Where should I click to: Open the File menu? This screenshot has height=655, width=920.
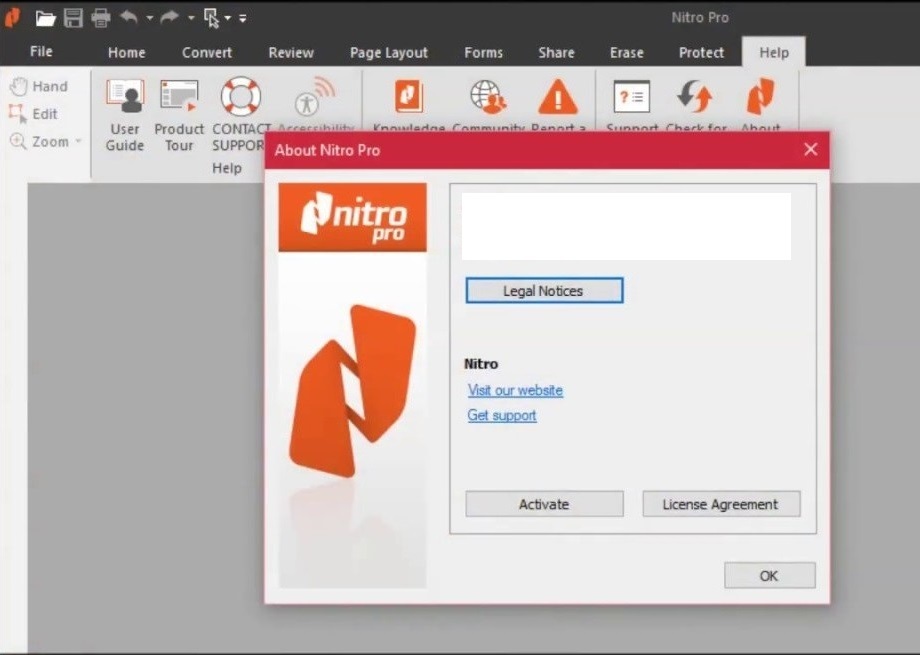click(41, 52)
